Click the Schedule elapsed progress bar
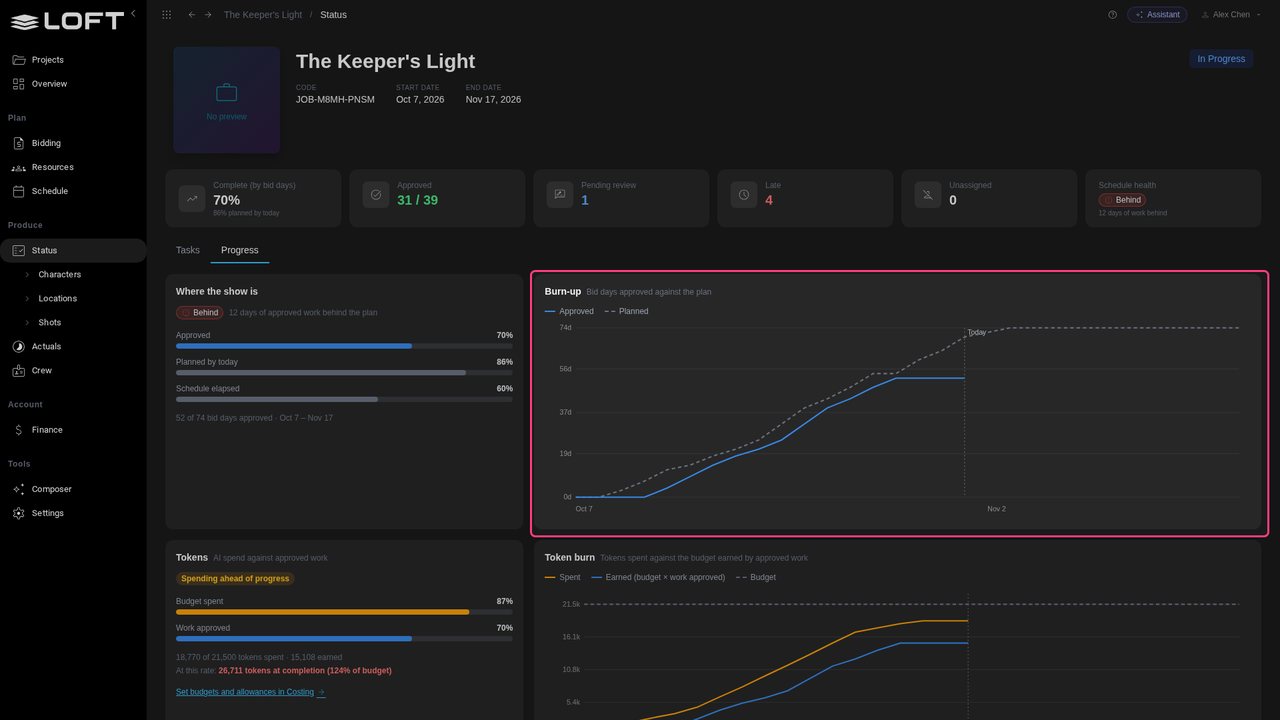 click(x=344, y=399)
